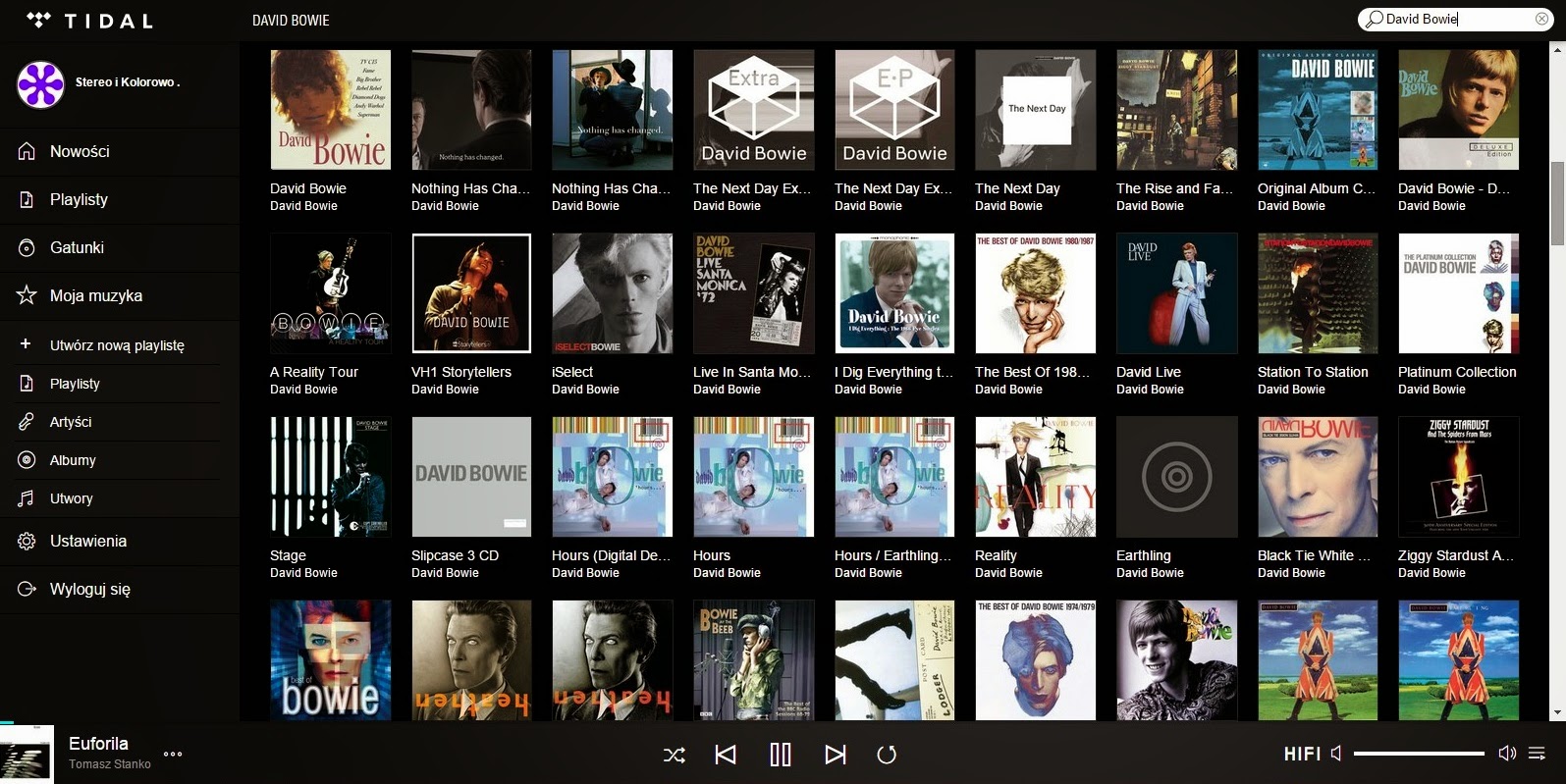Click the Playlisty icon in main menu

tap(27, 199)
